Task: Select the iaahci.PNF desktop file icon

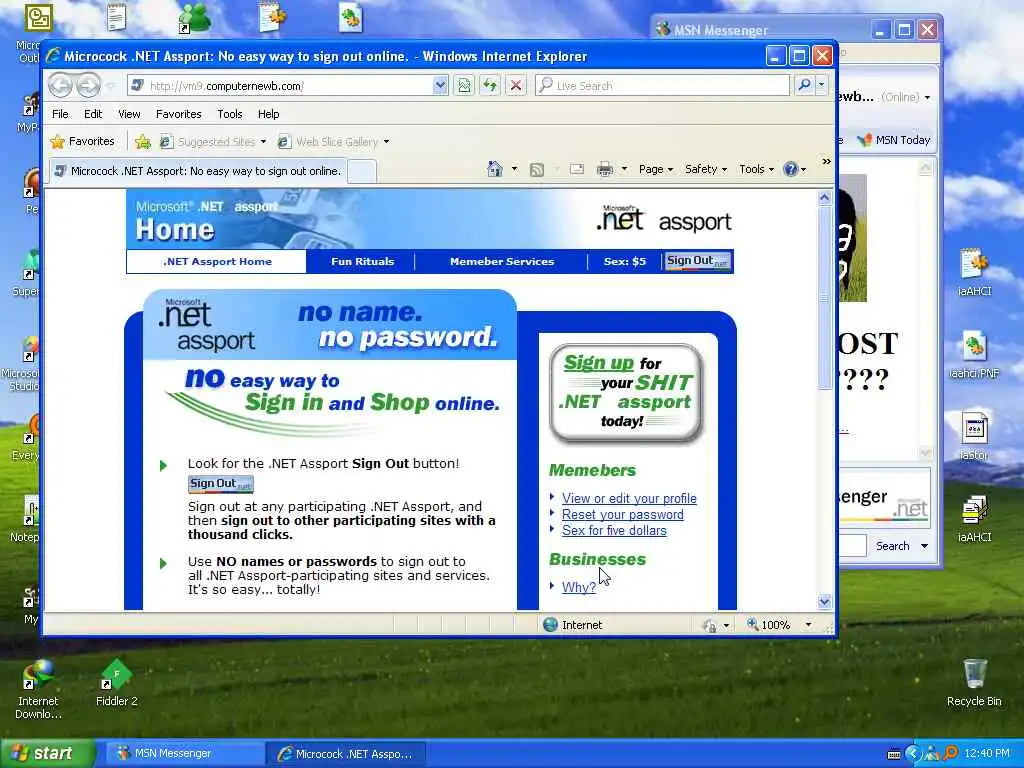Action: tap(974, 356)
